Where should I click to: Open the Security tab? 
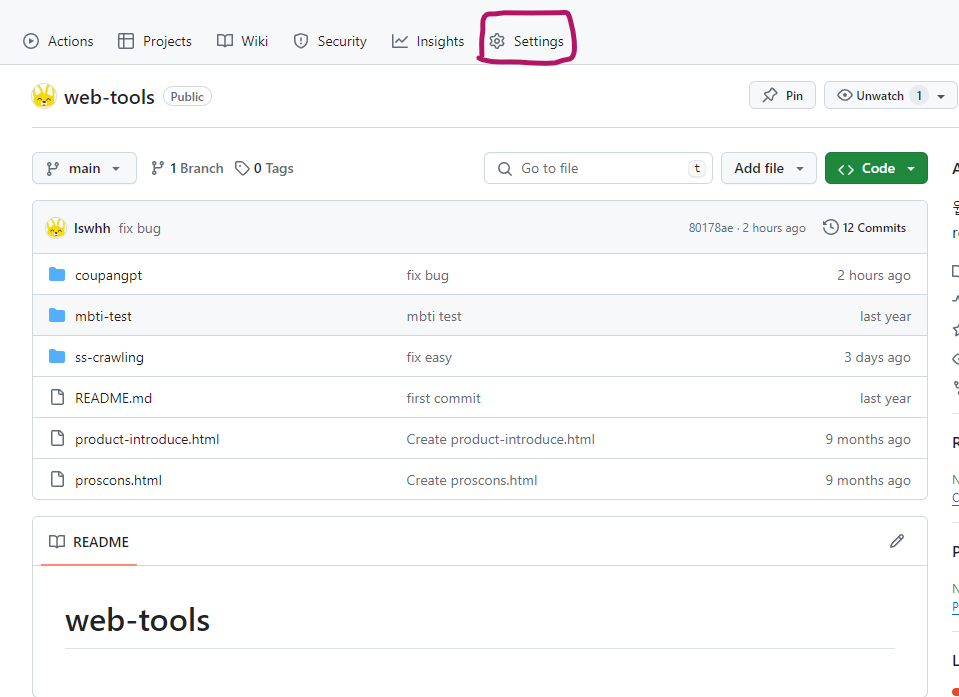[330, 41]
